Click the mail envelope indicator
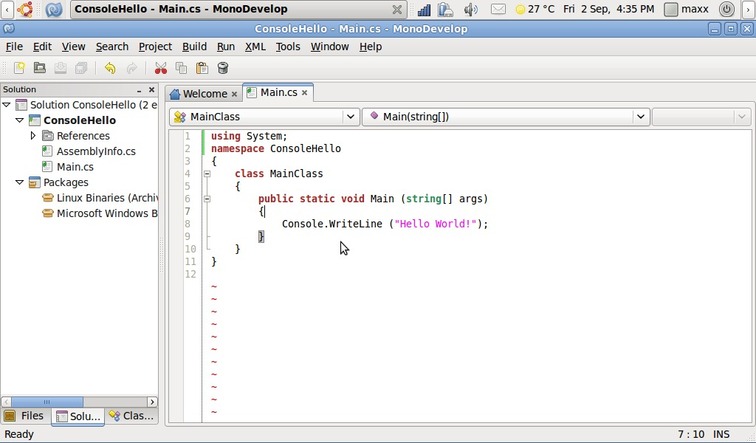Viewport: 756px width, 443px height. pos(498,9)
